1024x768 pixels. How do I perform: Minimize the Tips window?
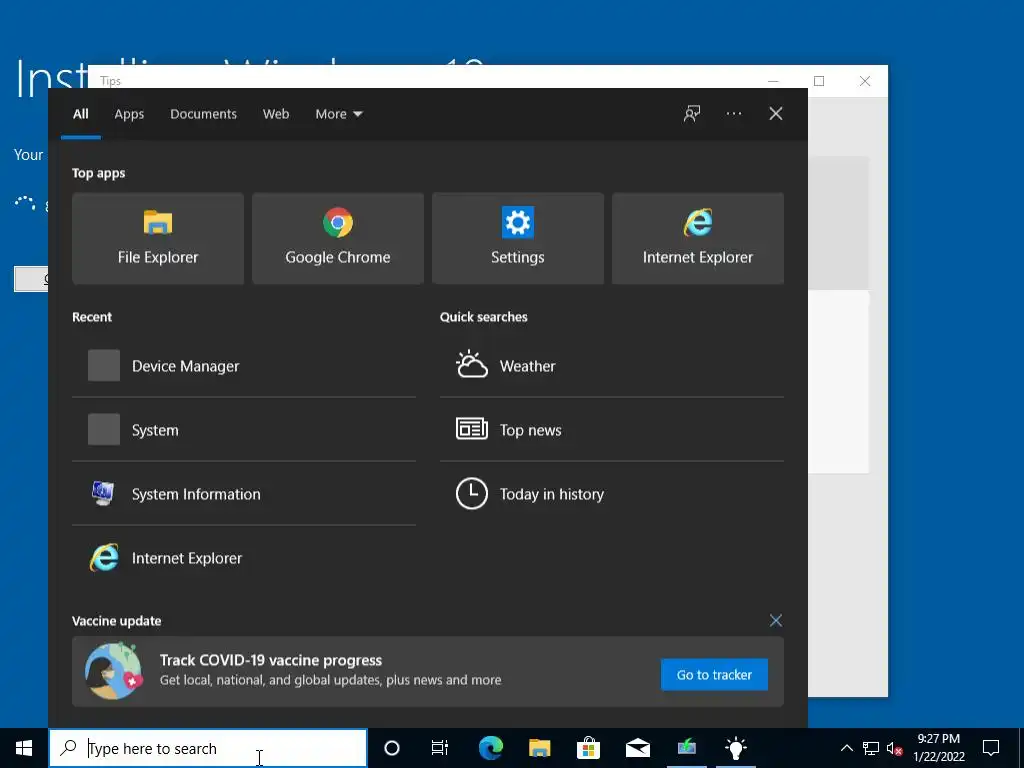pos(773,81)
